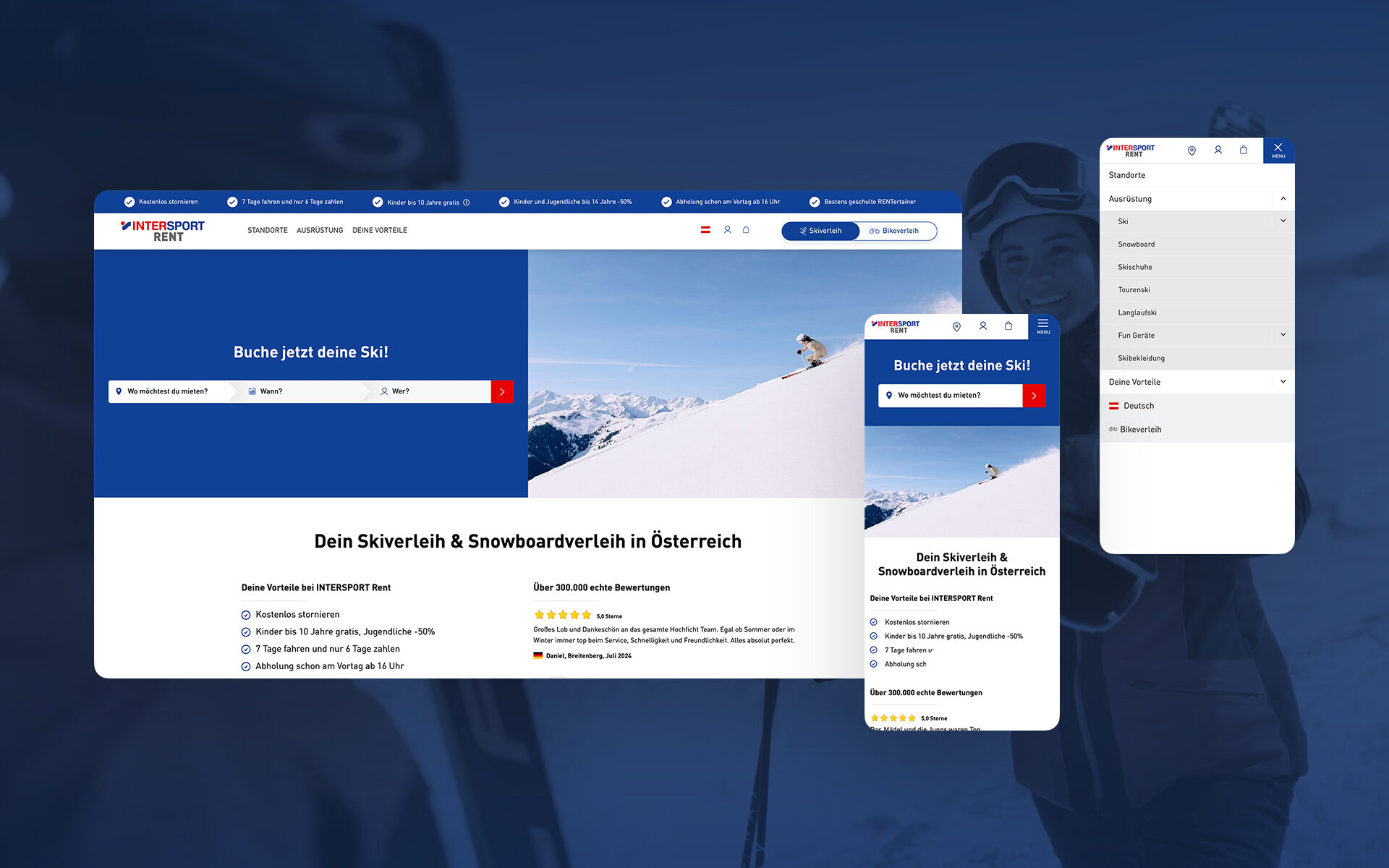Click the red search submit button
Viewport: 1389px width, 868px height.
point(503,390)
